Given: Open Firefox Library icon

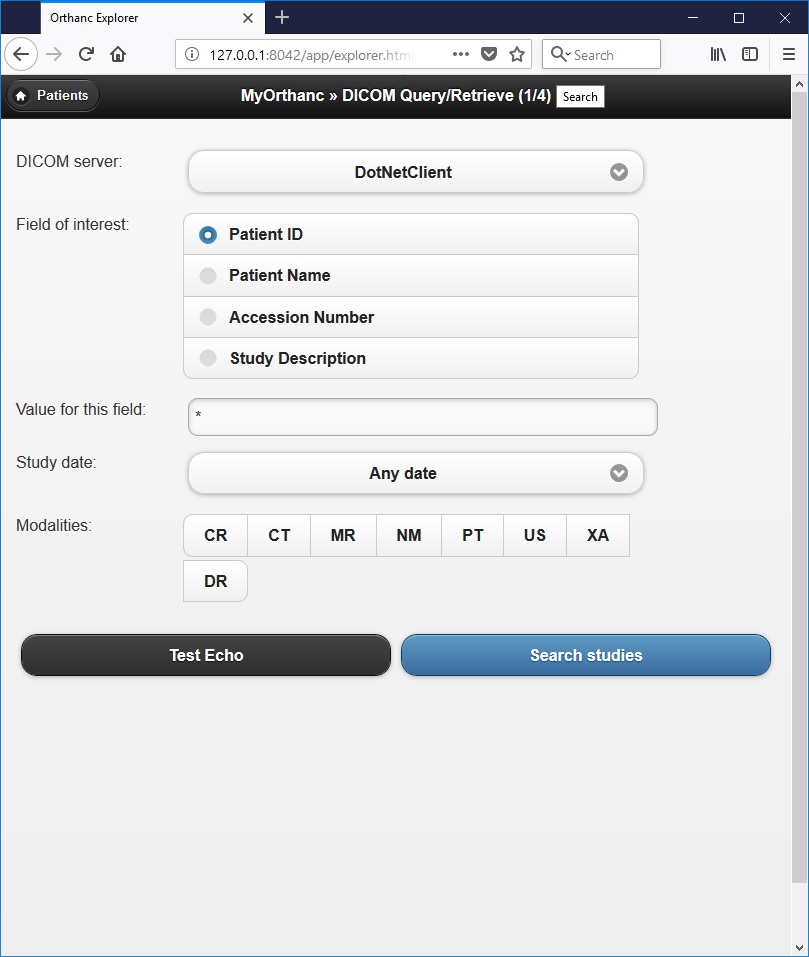Looking at the screenshot, I should tap(718, 55).
